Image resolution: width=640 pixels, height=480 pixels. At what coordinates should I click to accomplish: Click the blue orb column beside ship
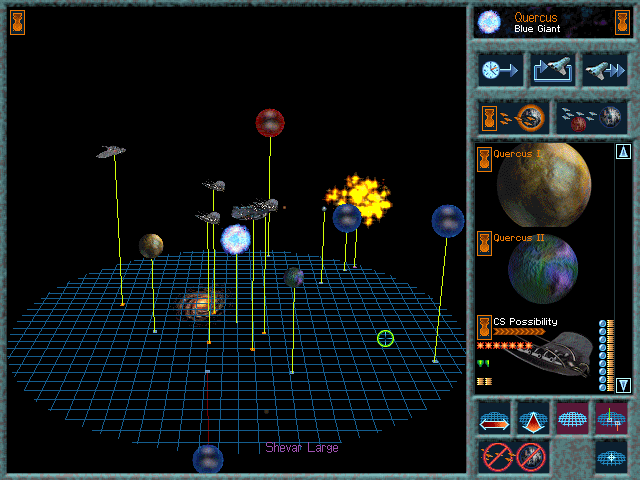click(x=602, y=356)
